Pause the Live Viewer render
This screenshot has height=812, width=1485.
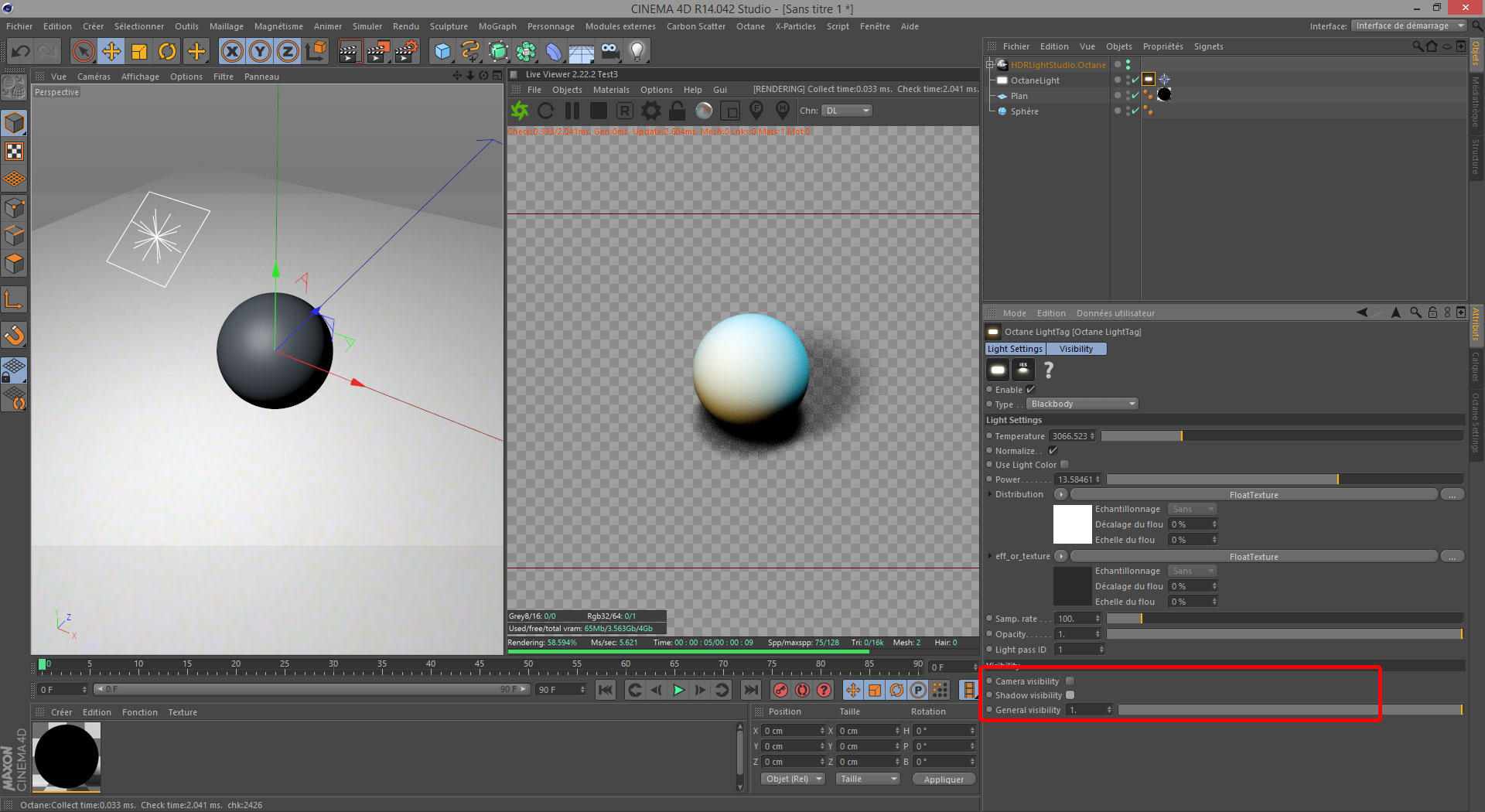572,111
